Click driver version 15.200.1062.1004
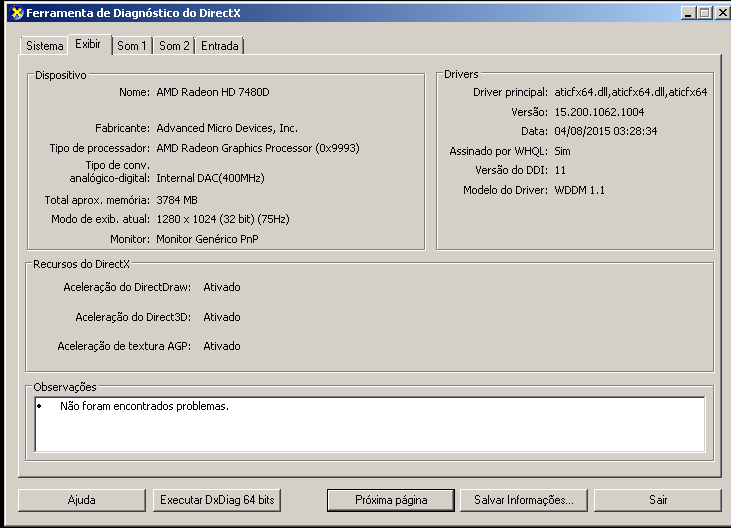 click(599, 112)
